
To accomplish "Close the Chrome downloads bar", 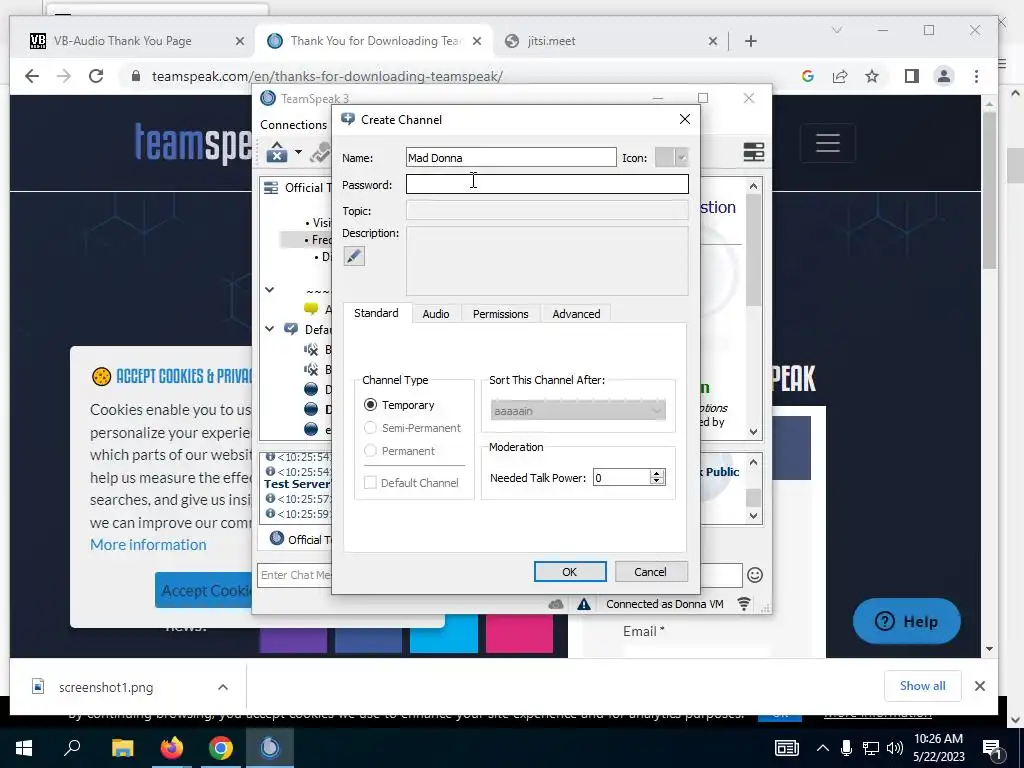I will coord(980,686).
